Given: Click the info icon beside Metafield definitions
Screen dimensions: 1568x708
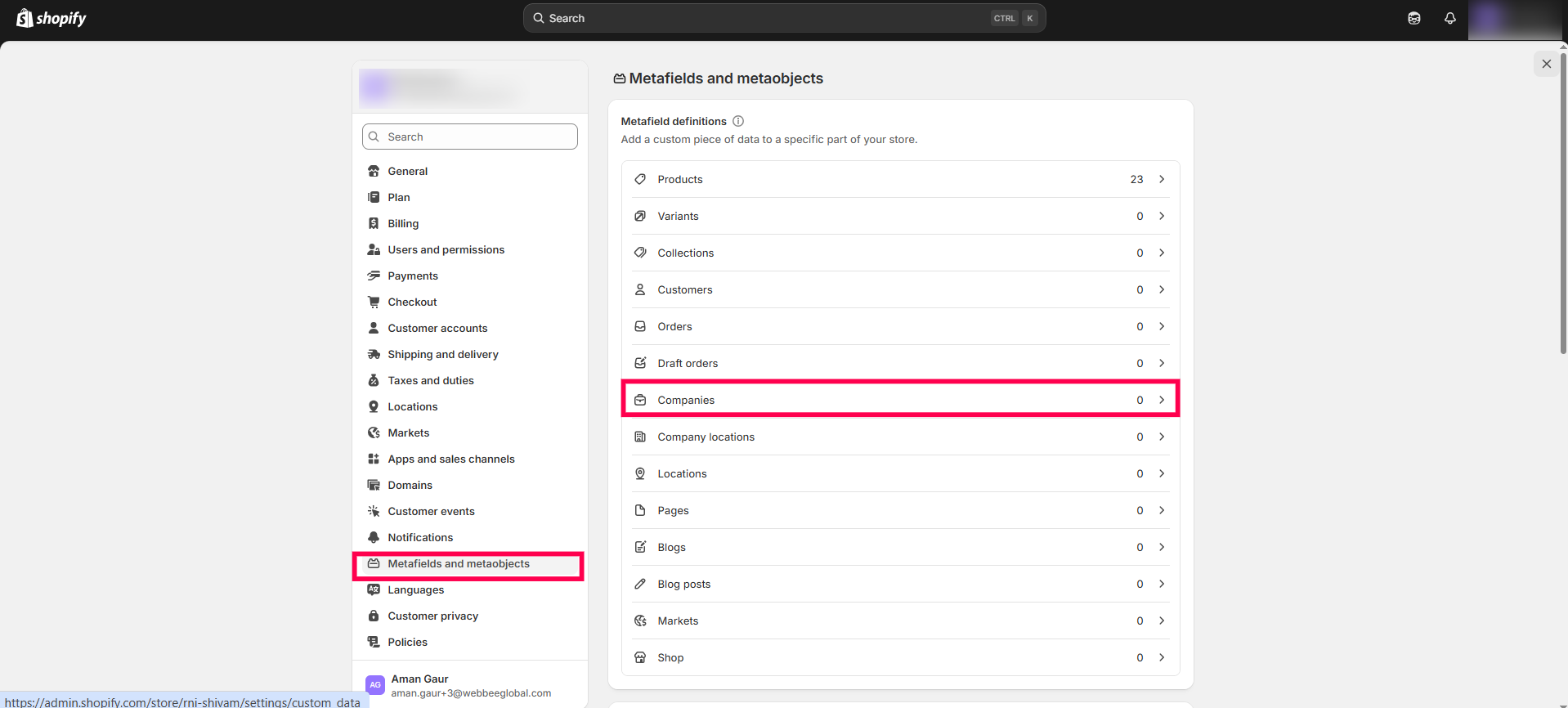Looking at the screenshot, I should [738, 121].
